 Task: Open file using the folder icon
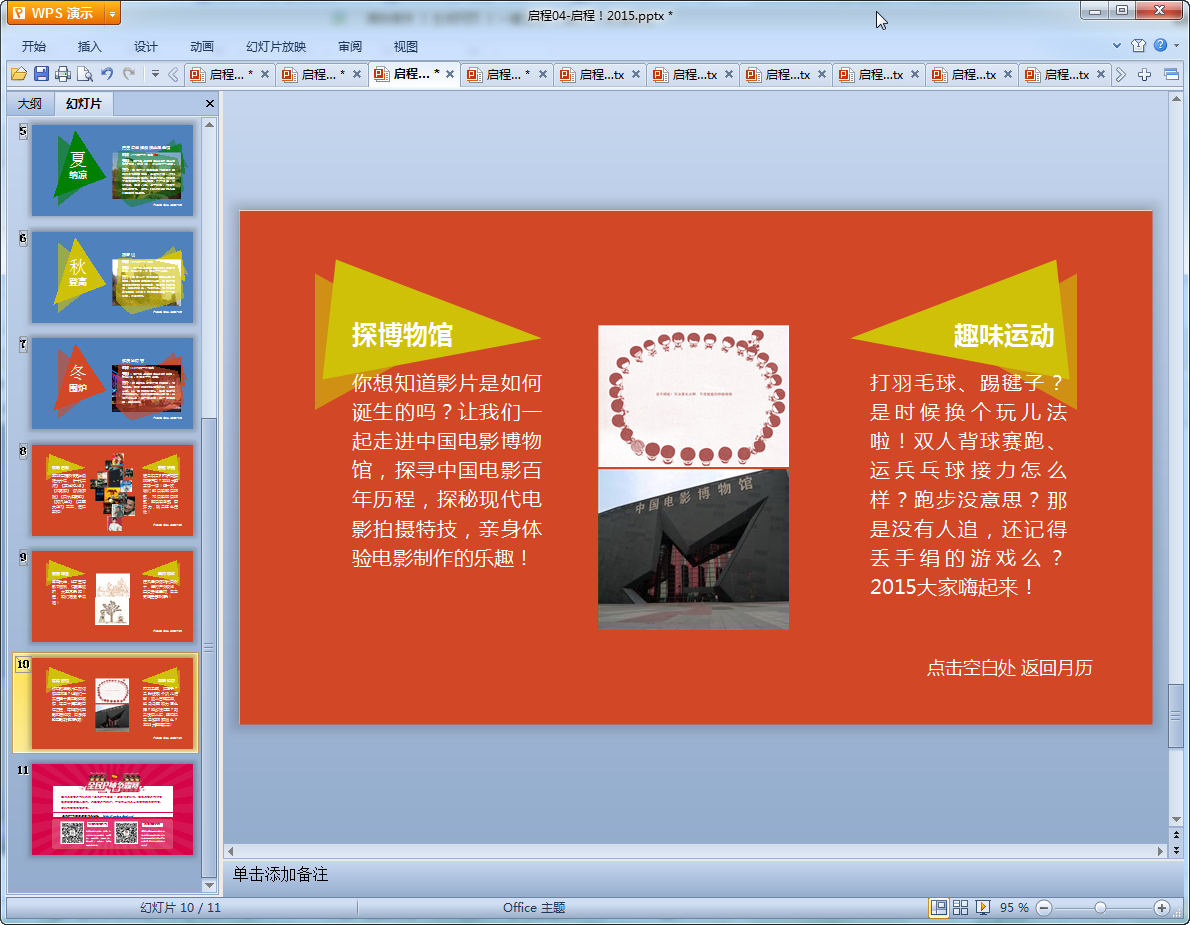(x=19, y=74)
